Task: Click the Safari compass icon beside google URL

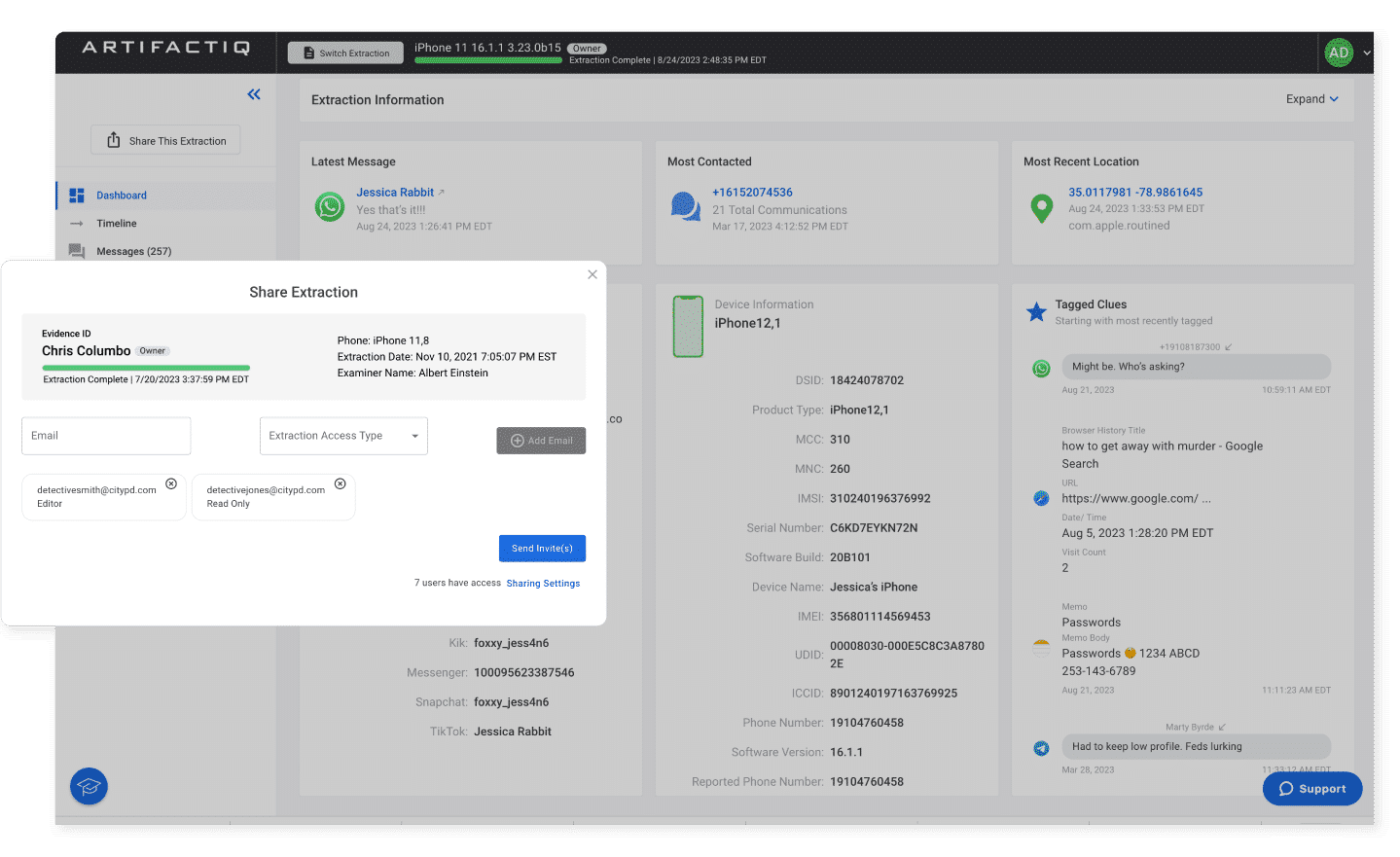Action: pos(1041,498)
